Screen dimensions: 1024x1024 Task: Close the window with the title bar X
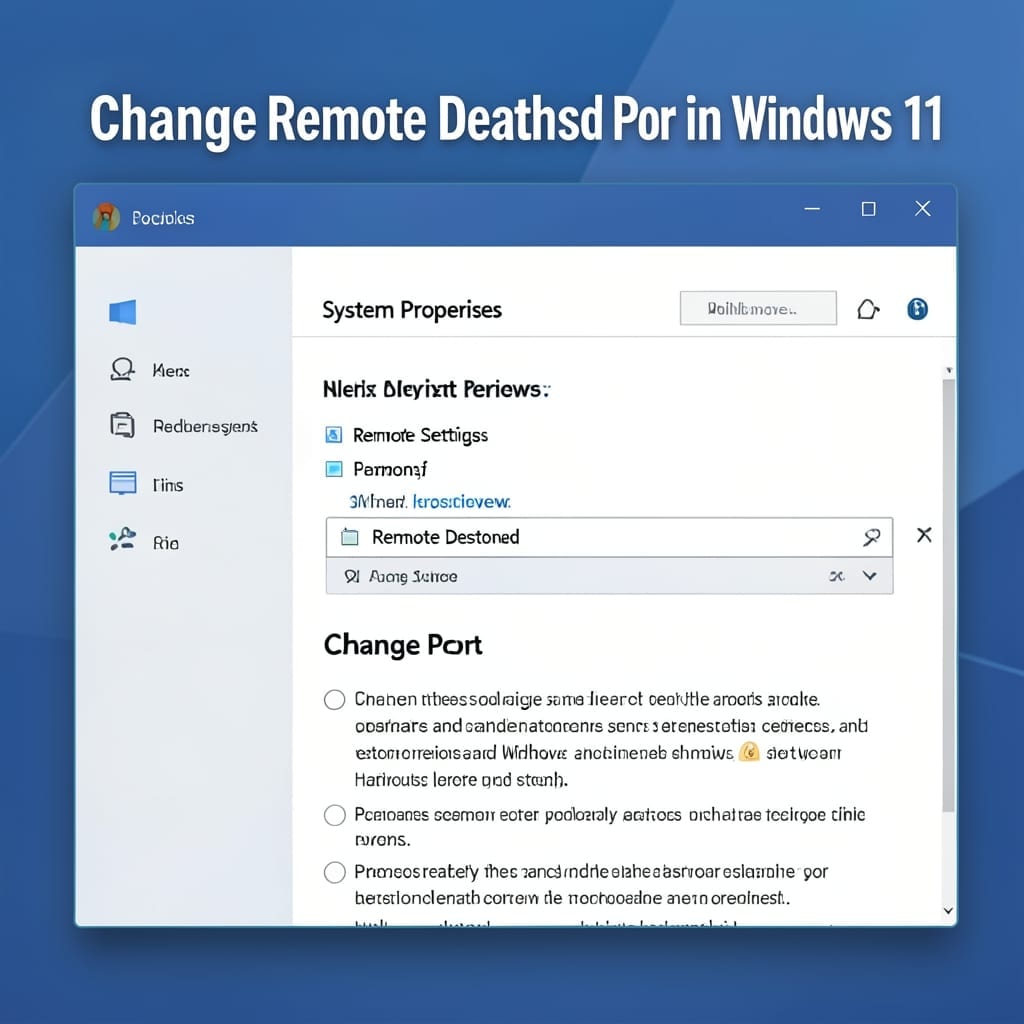(x=922, y=208)
